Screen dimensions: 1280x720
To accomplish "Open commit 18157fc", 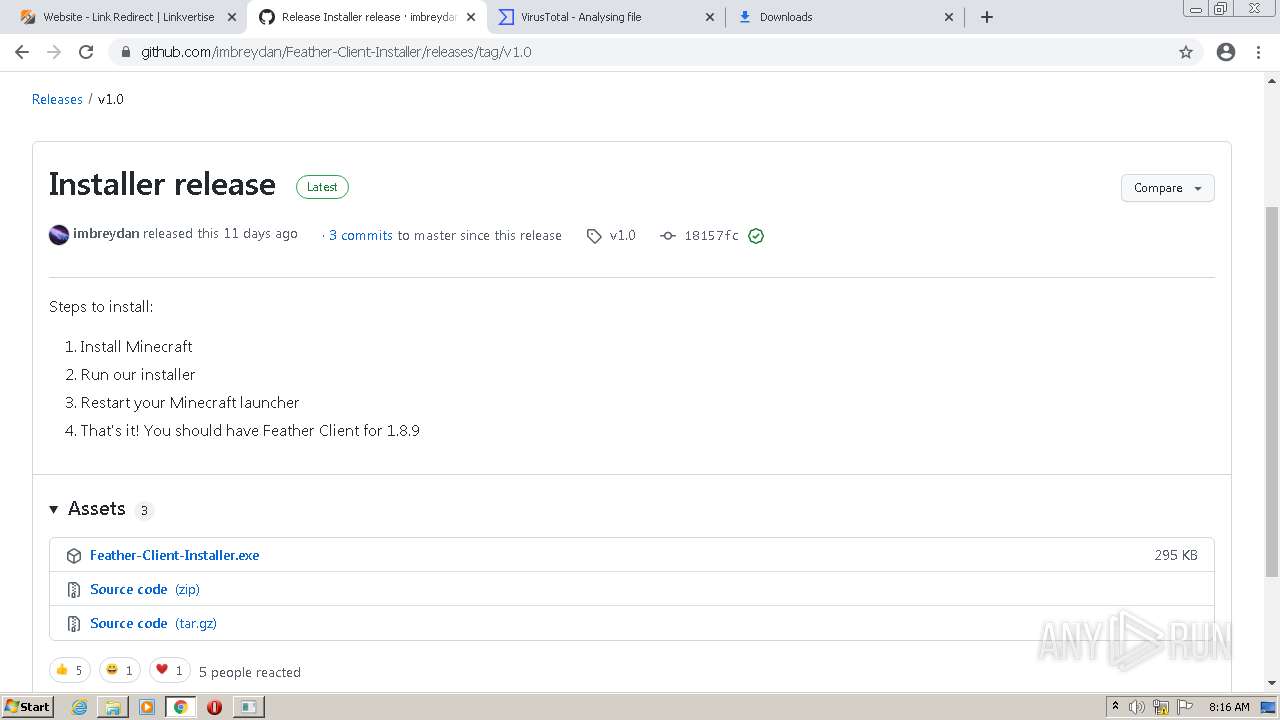I will (711, 236).
